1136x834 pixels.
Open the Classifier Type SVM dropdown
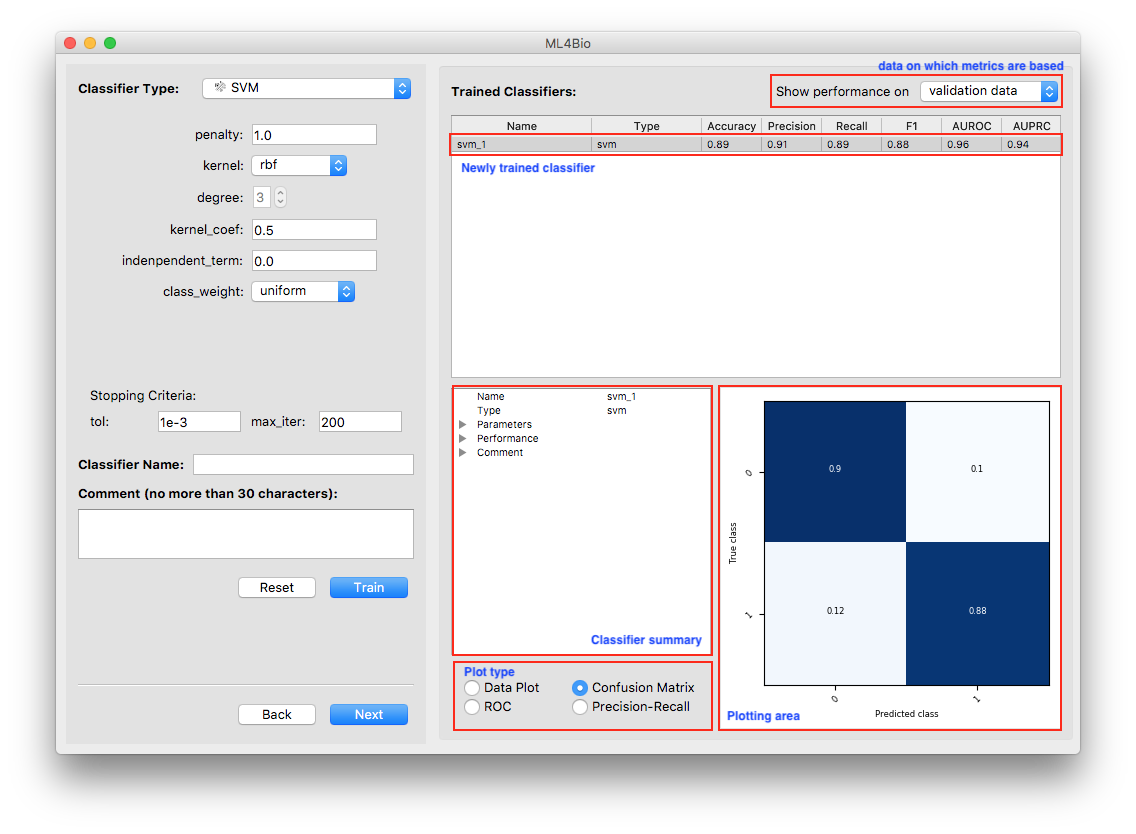point(306,88)
